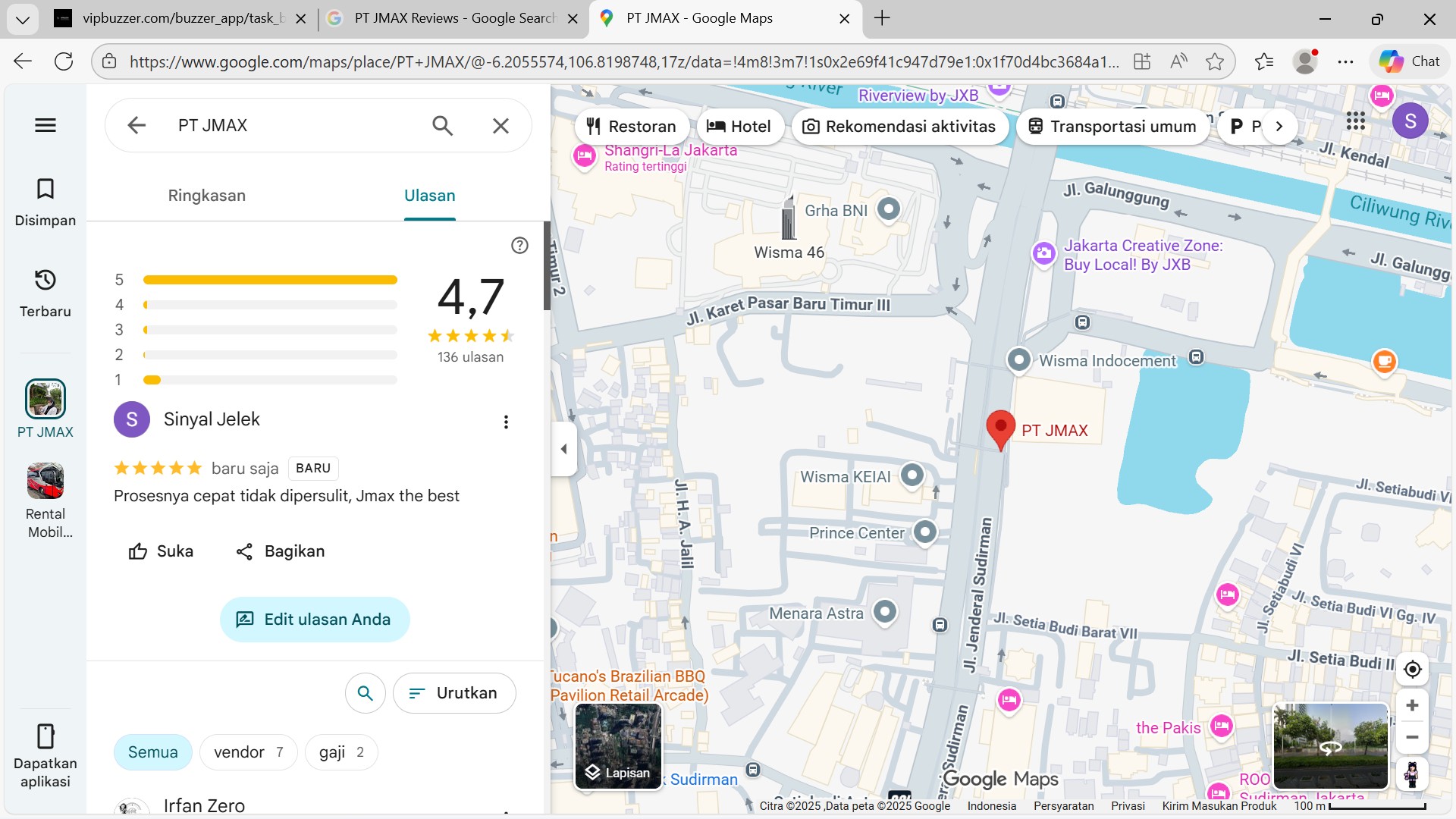
Task: Open the Lapisan layers thumbnail
Action: coord(618,746)
